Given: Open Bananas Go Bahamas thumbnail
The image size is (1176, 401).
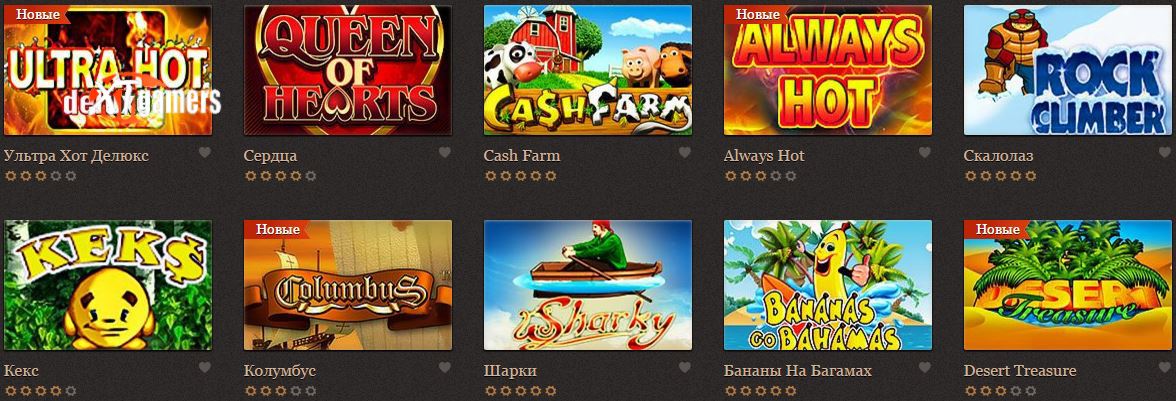Looking at the screenshot, I should tap(828, 285).
